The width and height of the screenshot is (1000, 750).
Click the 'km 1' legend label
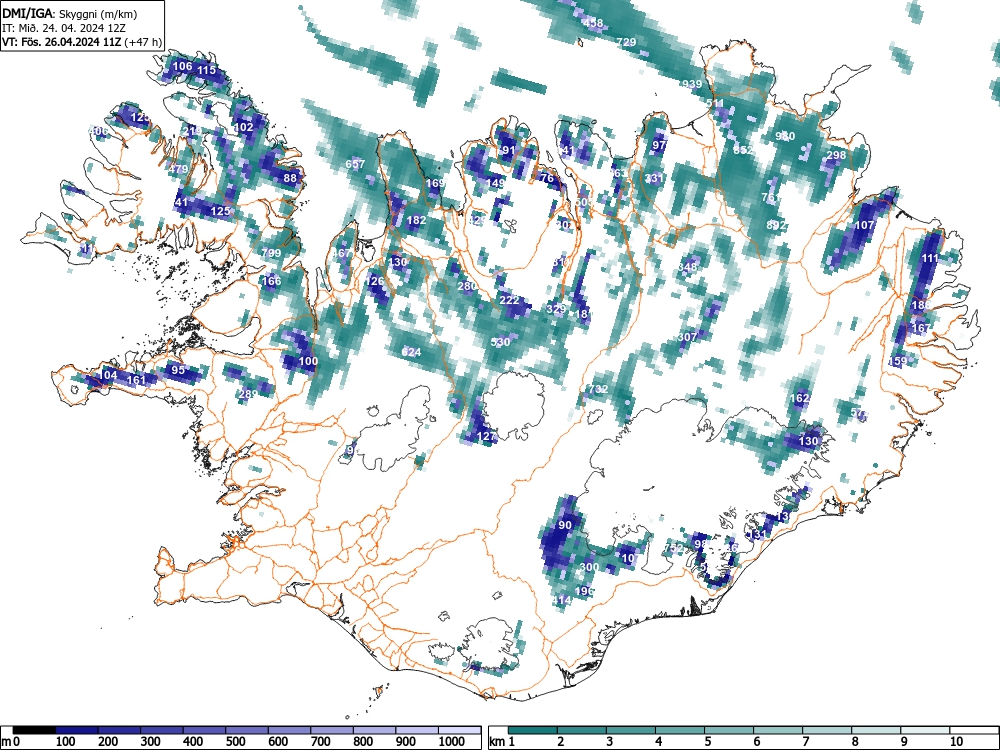tap(502, 742)
